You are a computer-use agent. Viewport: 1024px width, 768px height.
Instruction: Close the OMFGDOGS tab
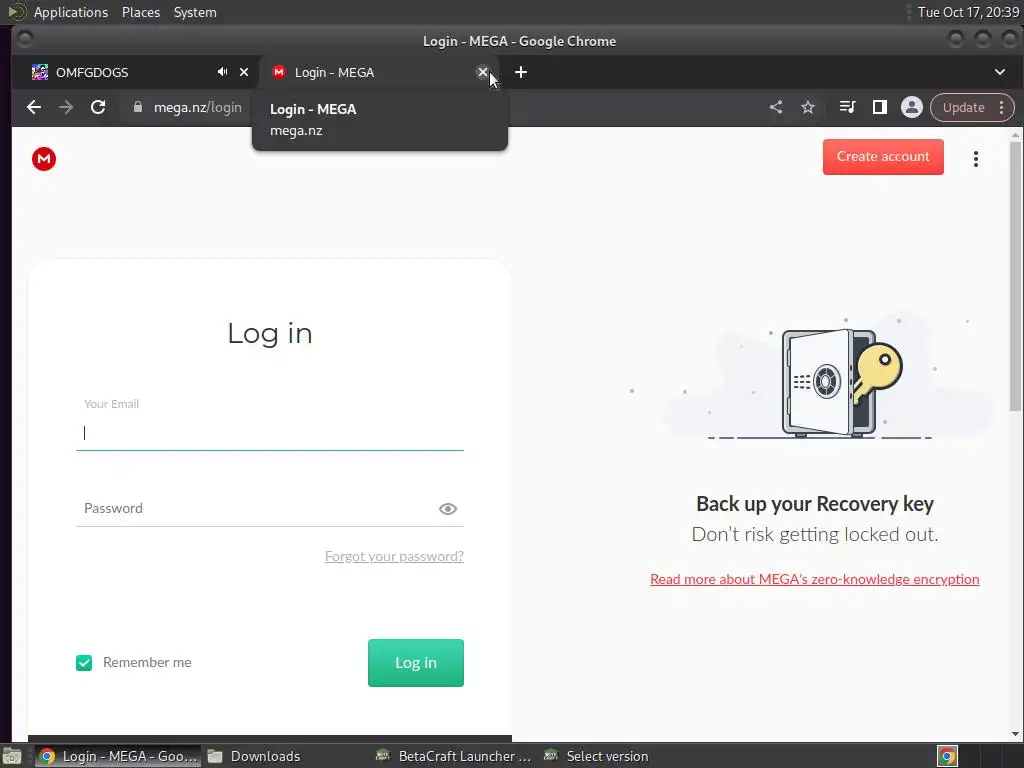click(244, 72)
